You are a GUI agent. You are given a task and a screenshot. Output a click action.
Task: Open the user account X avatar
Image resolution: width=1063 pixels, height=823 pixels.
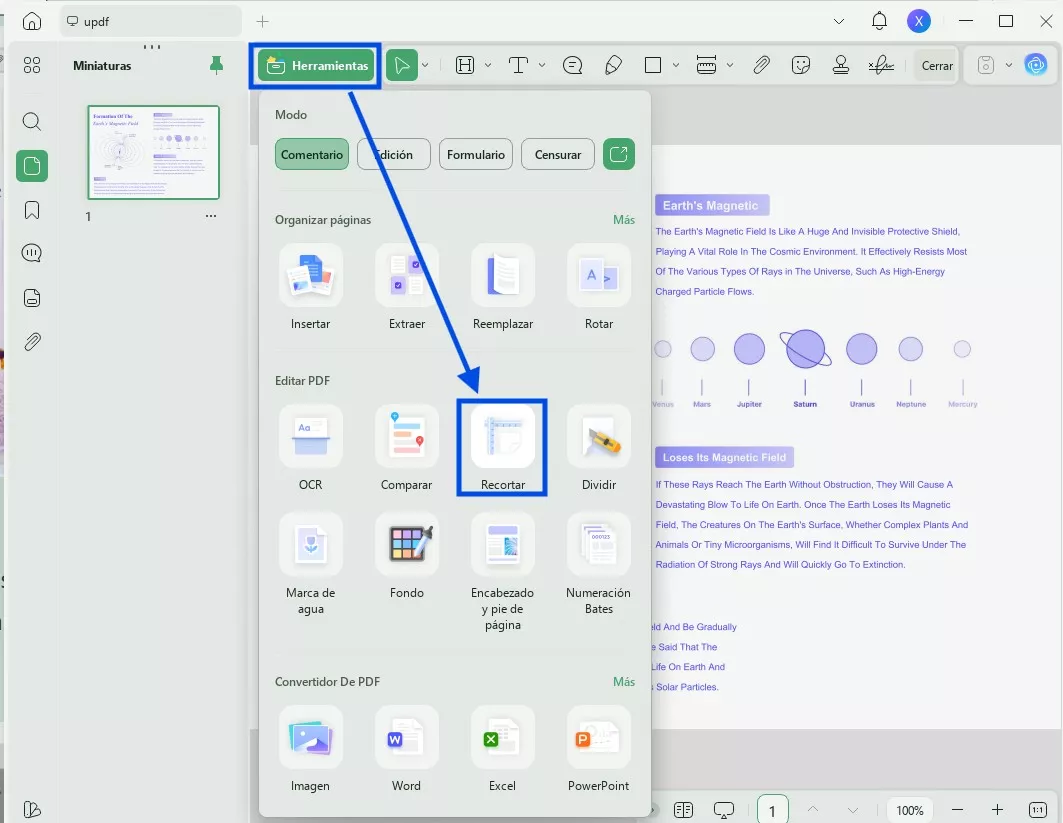(x=919, y=22)
